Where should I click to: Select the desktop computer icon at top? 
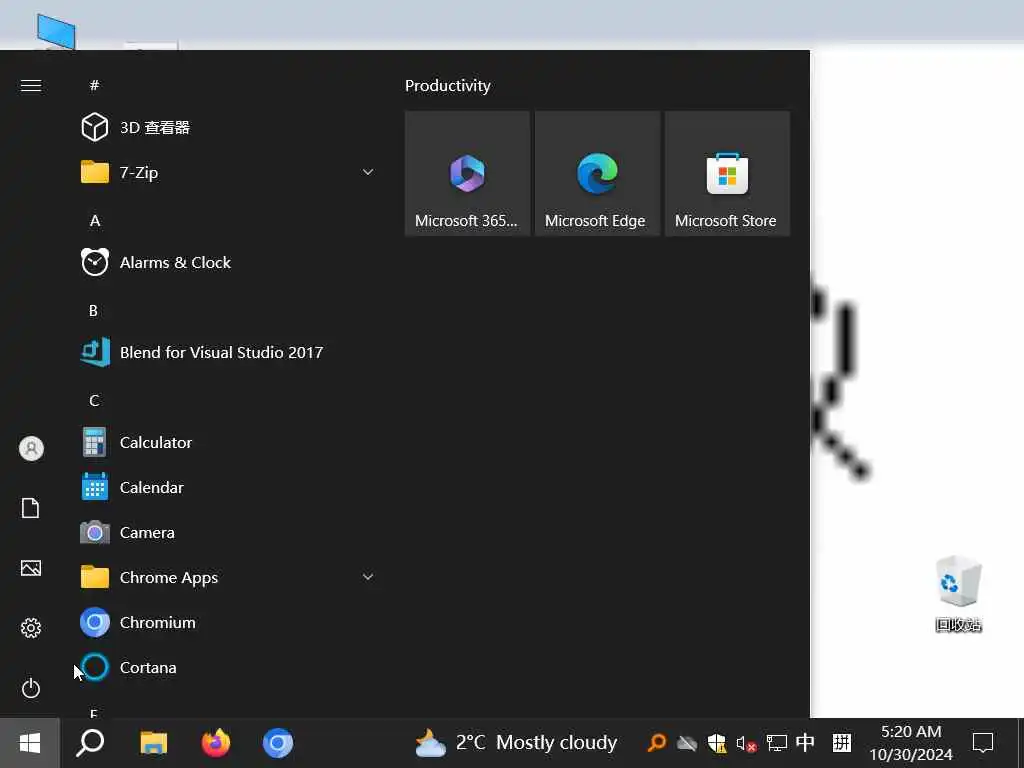[56, 31]
